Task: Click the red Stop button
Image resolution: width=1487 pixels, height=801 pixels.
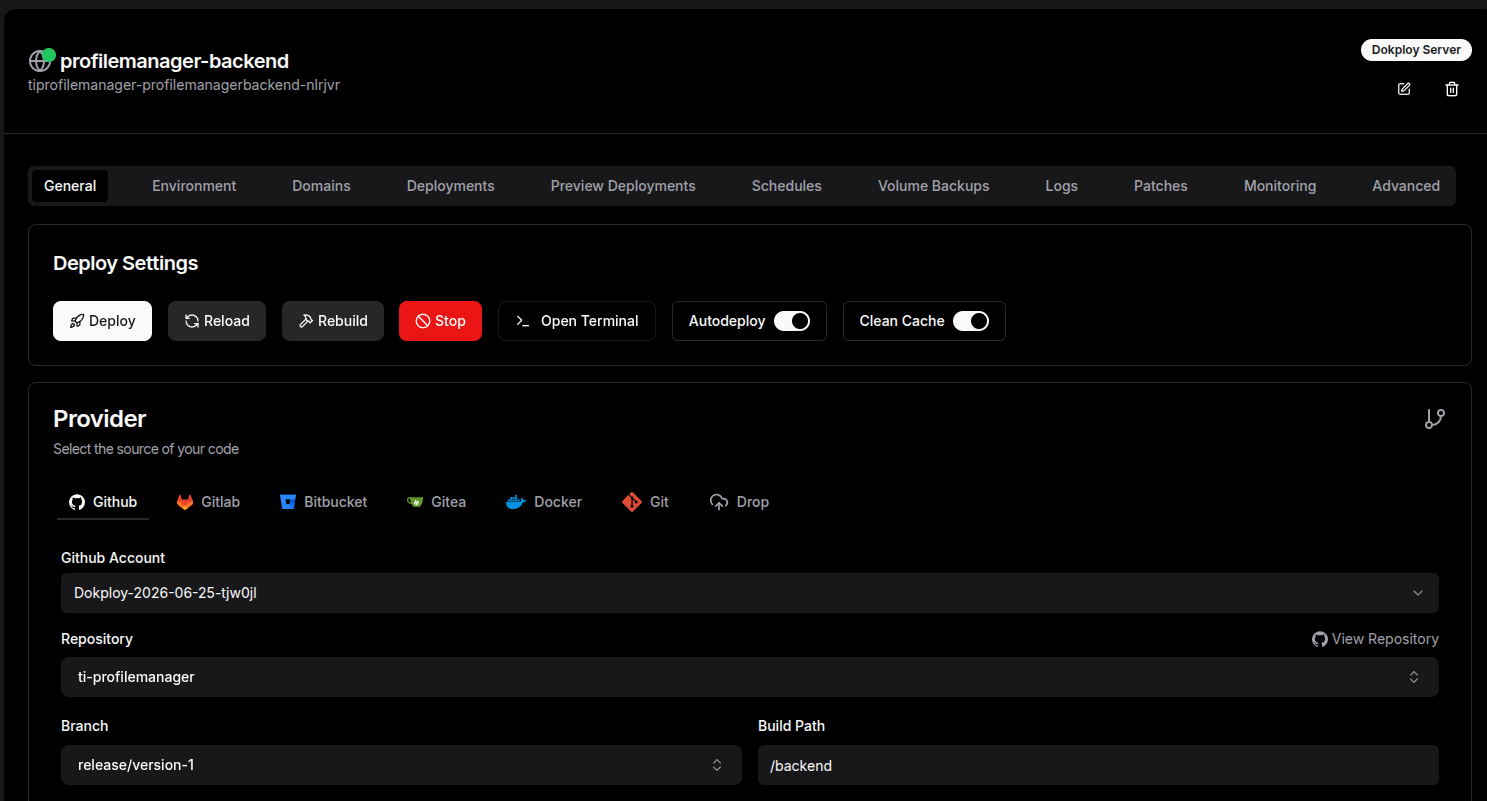Action: coord(440,321)
